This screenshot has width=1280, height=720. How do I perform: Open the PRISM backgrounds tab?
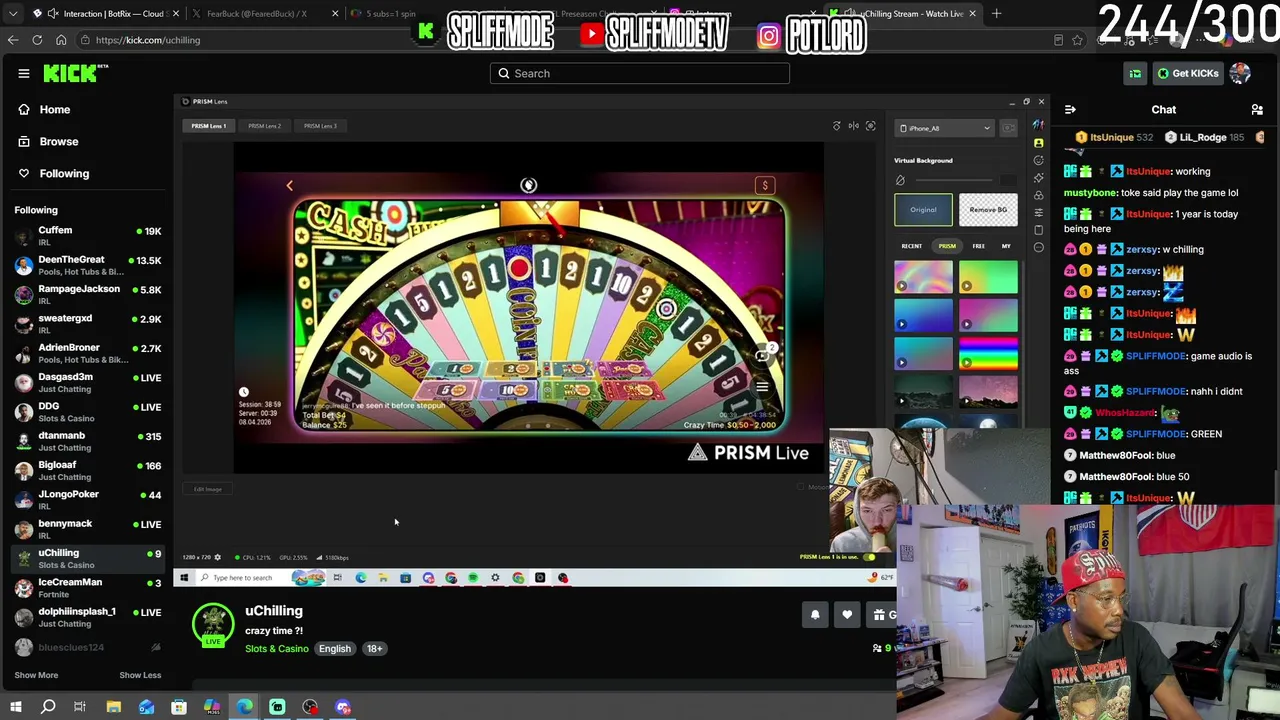click(947, 246)
